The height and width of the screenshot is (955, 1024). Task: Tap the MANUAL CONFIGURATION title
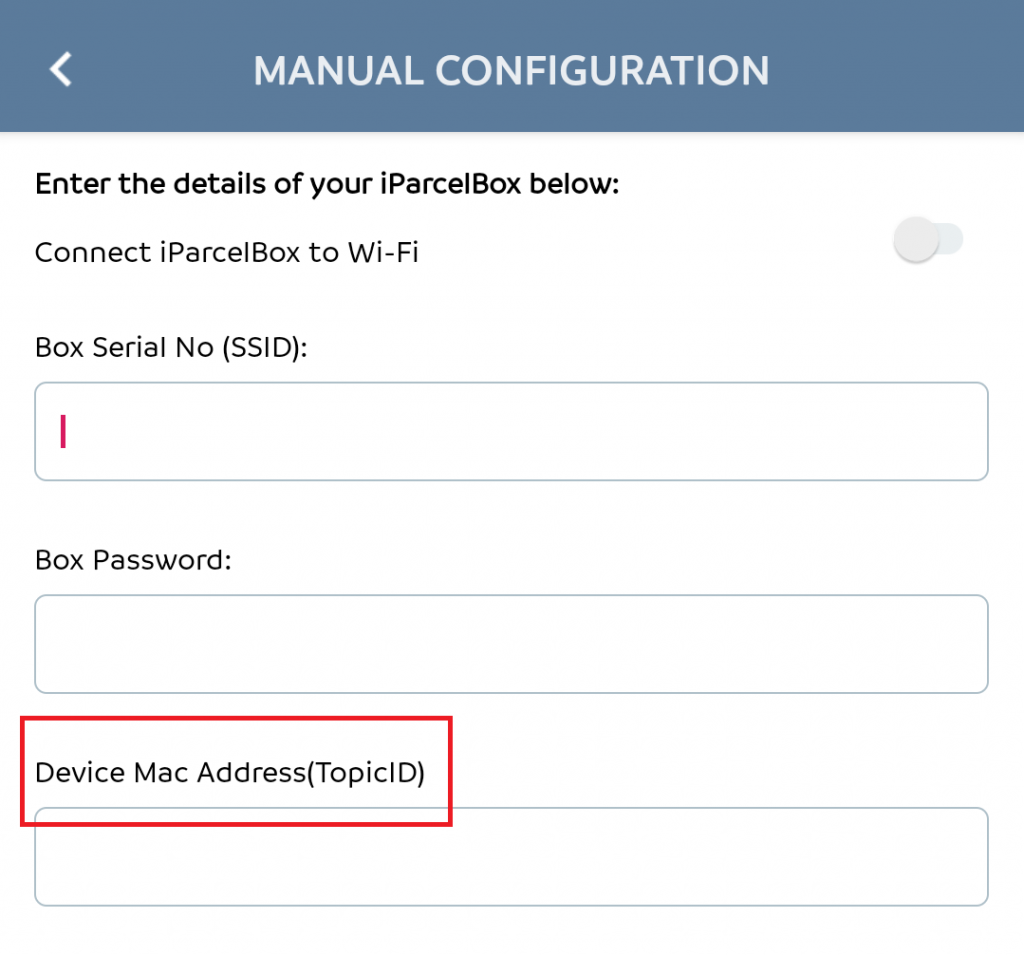tap(512, 70)
